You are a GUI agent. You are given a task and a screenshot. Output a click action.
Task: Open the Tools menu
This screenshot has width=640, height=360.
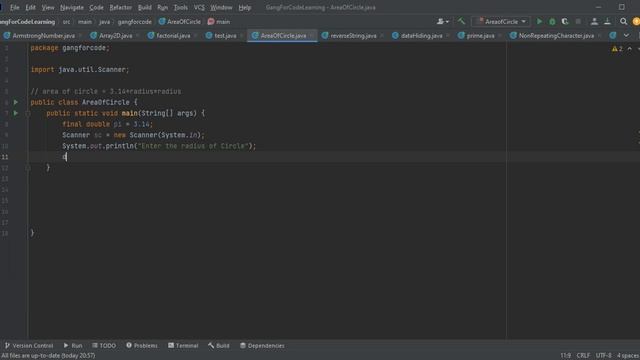tap(180, 7)
